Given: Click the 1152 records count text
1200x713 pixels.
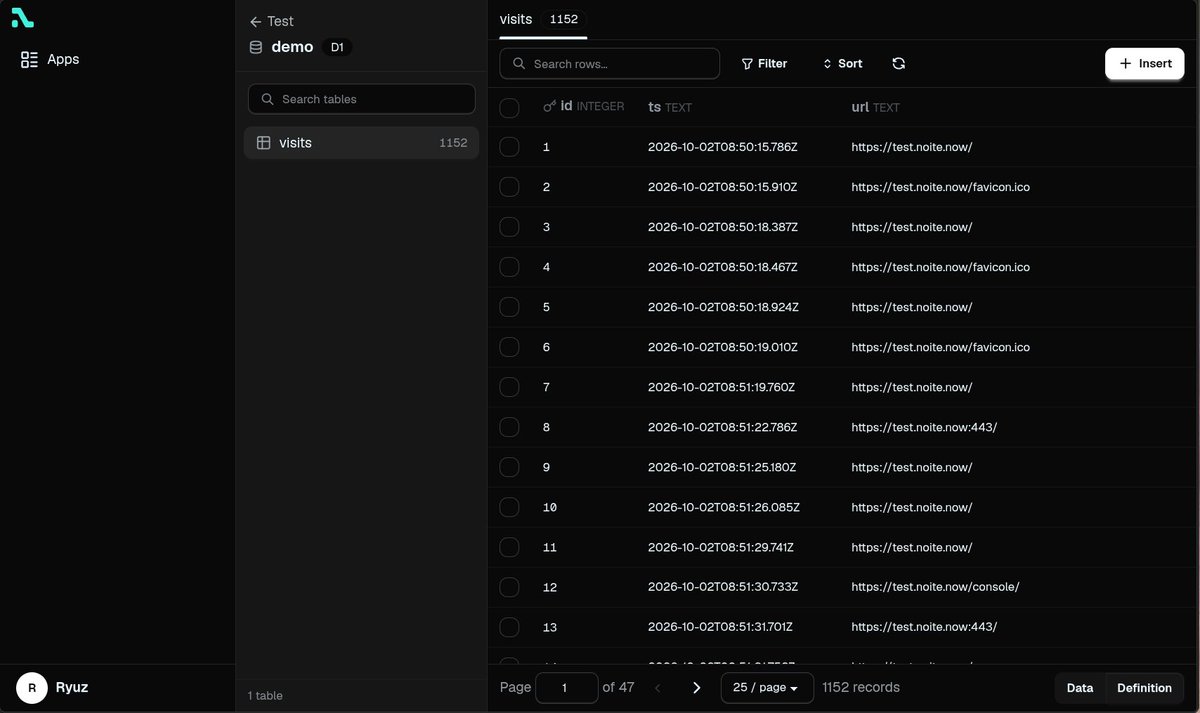Looking at the screenshot, I should (861, 688).
